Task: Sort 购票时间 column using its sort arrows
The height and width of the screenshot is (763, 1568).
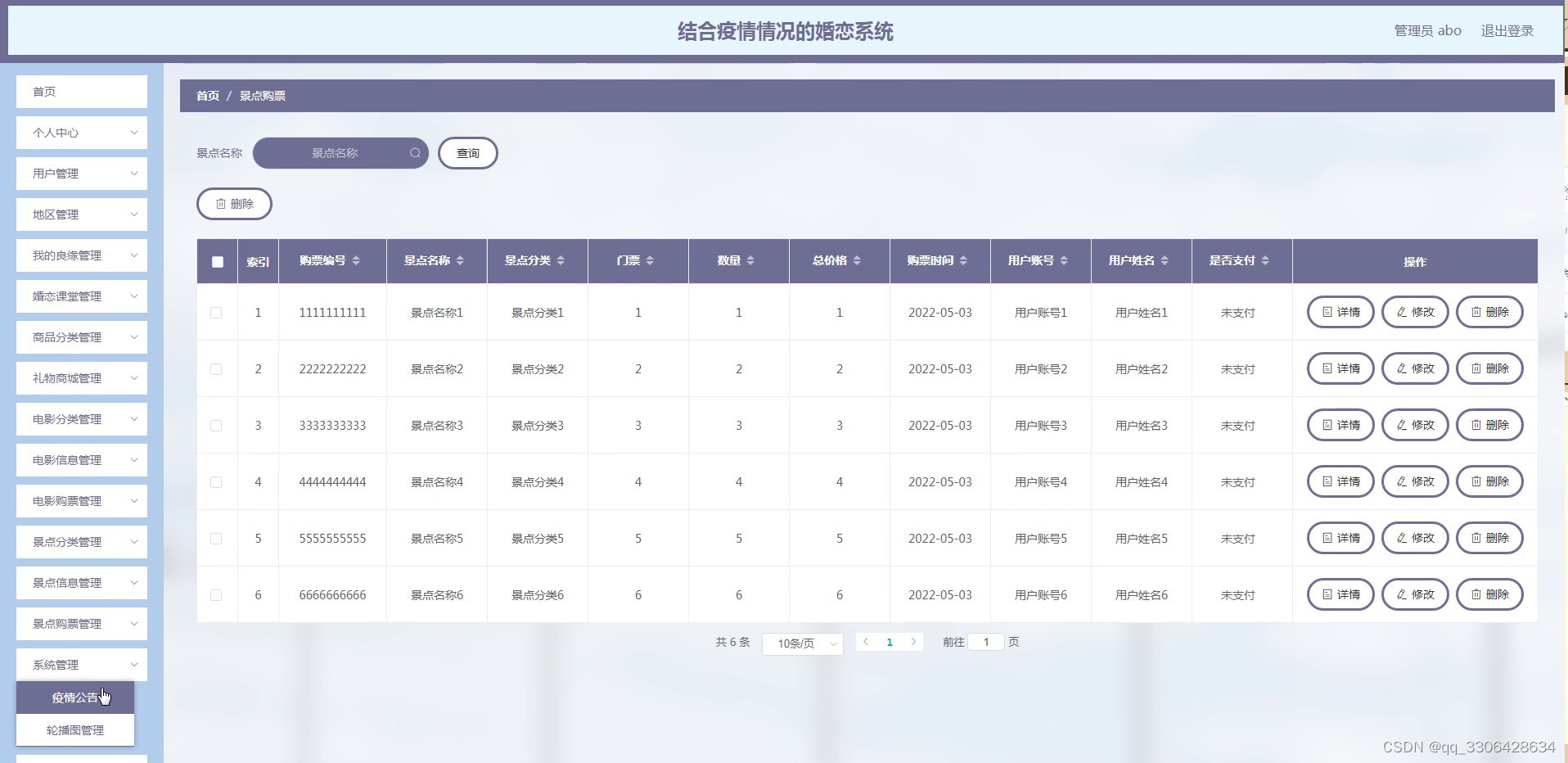Action: 963,260
